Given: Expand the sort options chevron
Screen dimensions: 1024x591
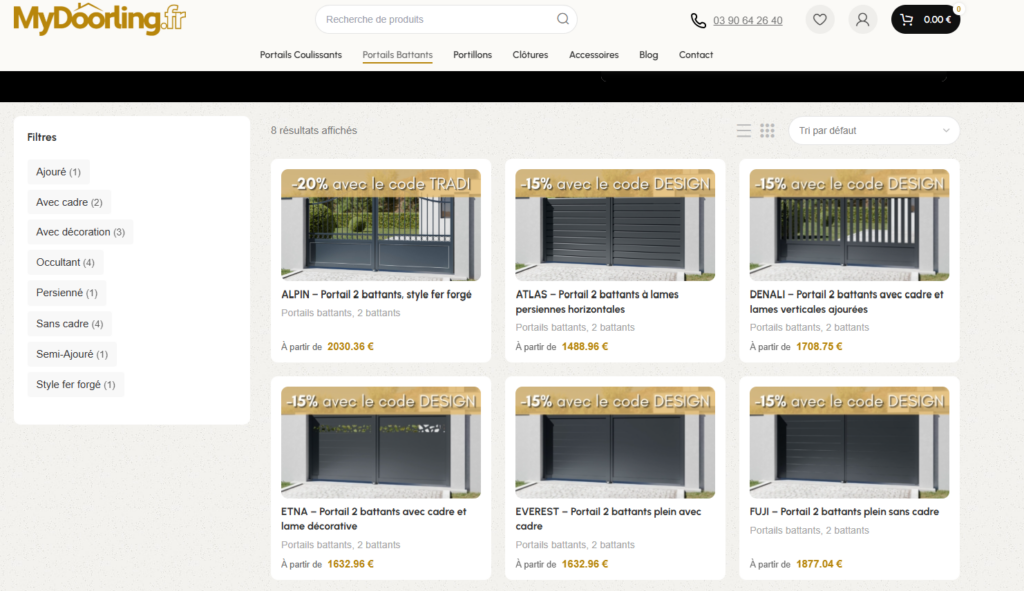Looking at the screenshot, I should click(x=946, y=130).
